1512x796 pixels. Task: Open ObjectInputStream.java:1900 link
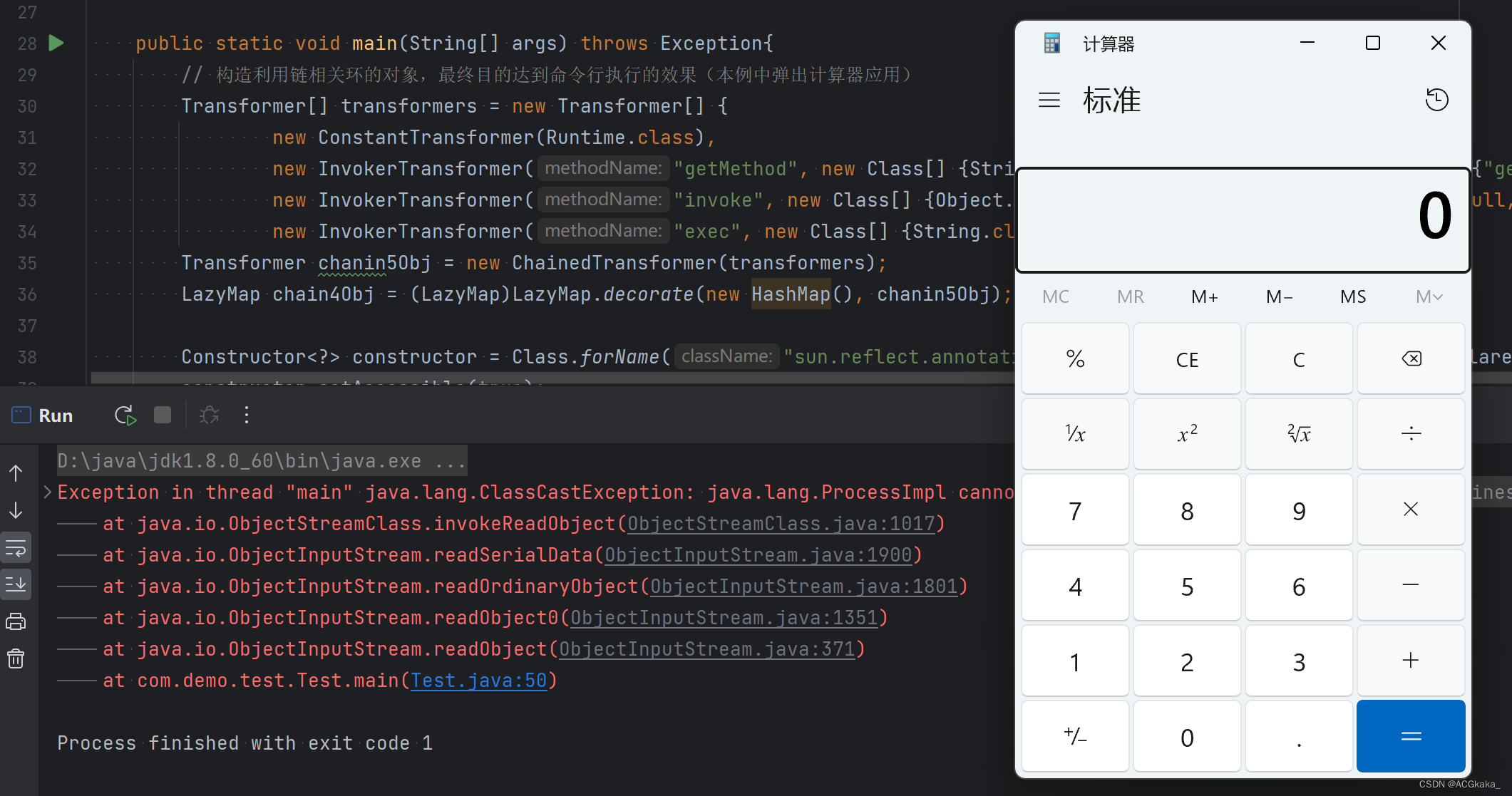(x=758, y=555)
